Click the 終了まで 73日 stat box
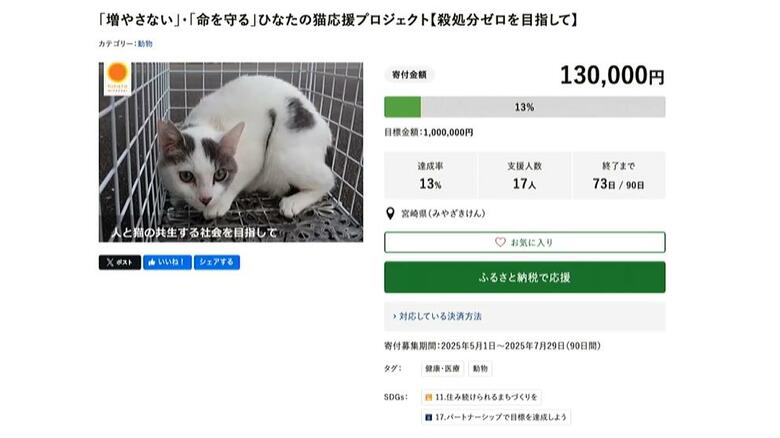Image resolution: width=780 pixels, height=438 pixels. [x=619, y=175]
